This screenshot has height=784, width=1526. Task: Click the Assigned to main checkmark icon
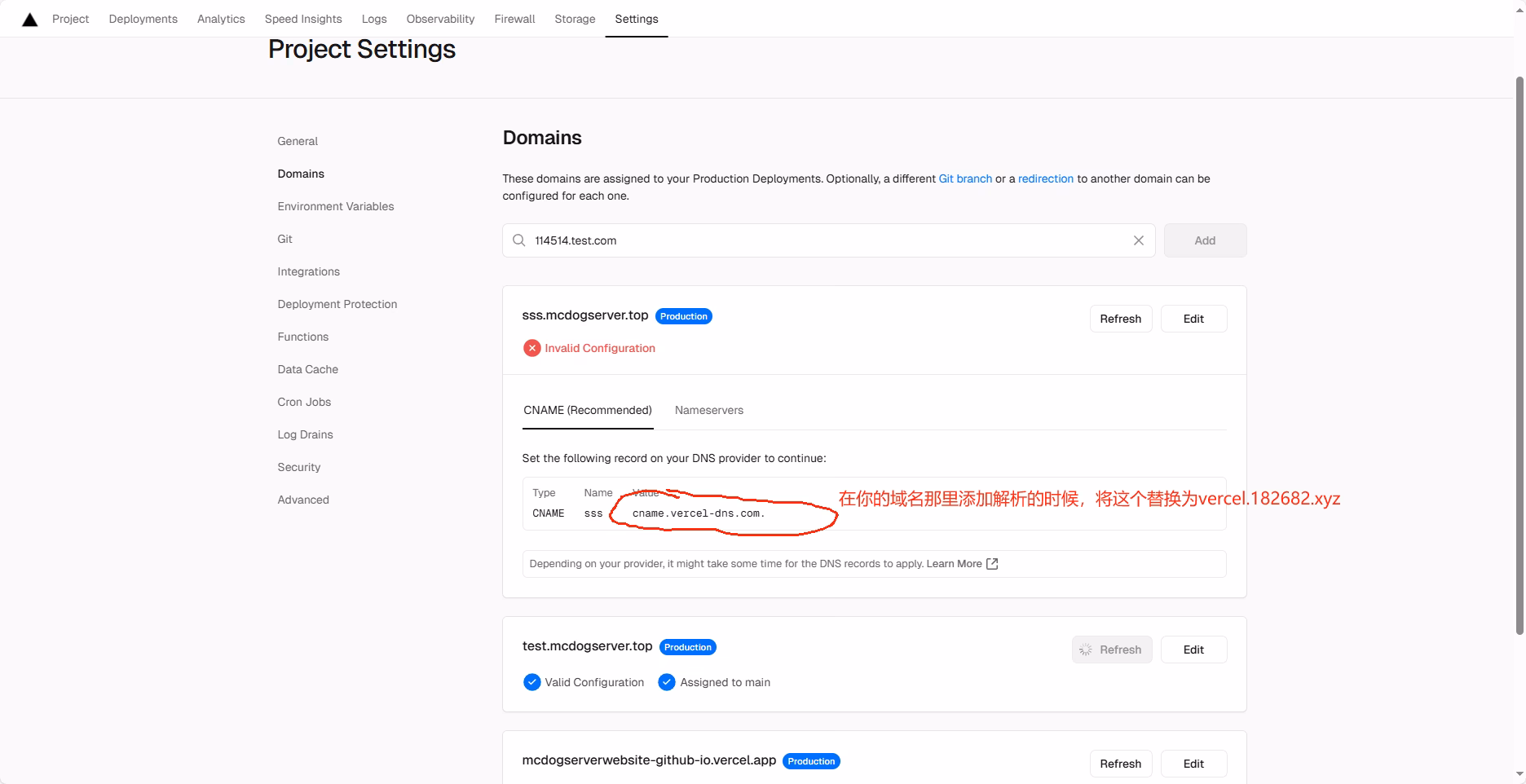pyautogui.click(x=666, y=682)
